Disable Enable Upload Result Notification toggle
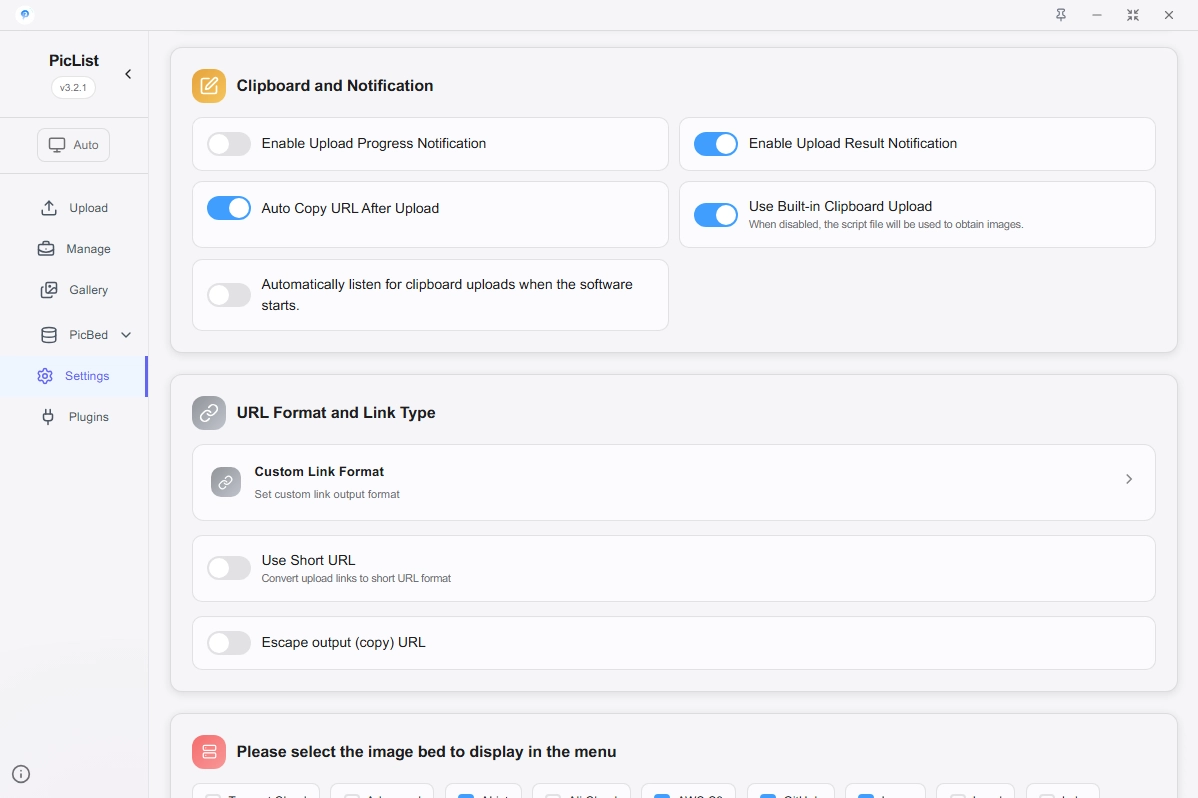The width and height of the screenshot is (1198, 798). coord(715,144)
